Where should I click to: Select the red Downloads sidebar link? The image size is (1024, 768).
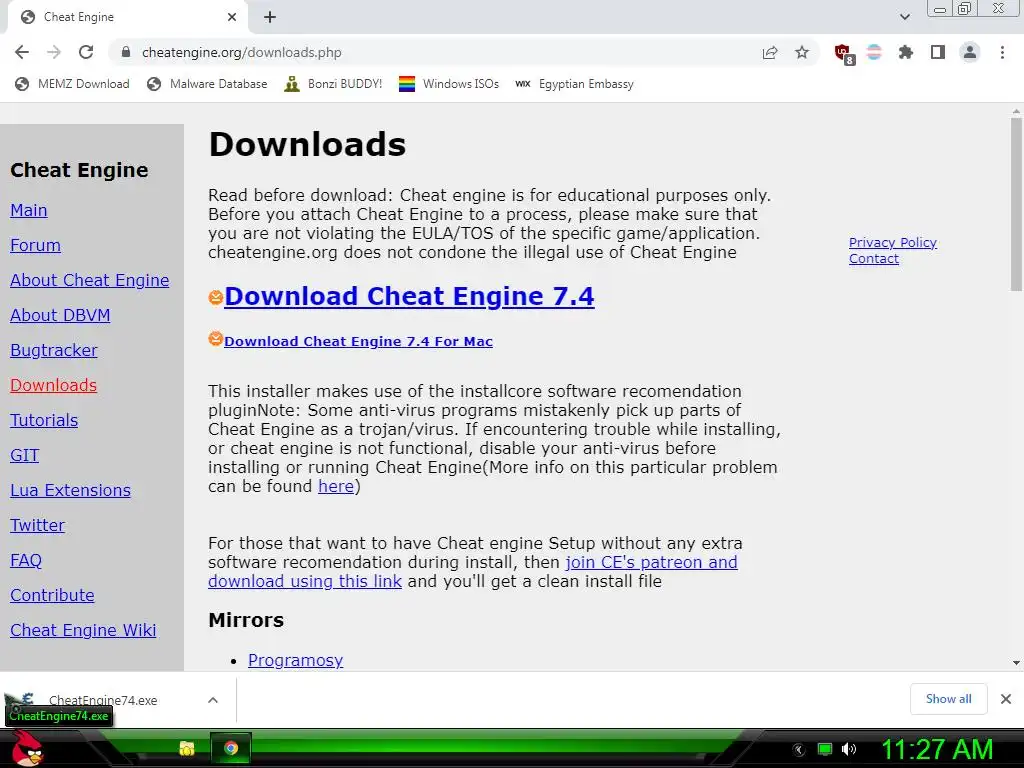[x=54, y=385]
